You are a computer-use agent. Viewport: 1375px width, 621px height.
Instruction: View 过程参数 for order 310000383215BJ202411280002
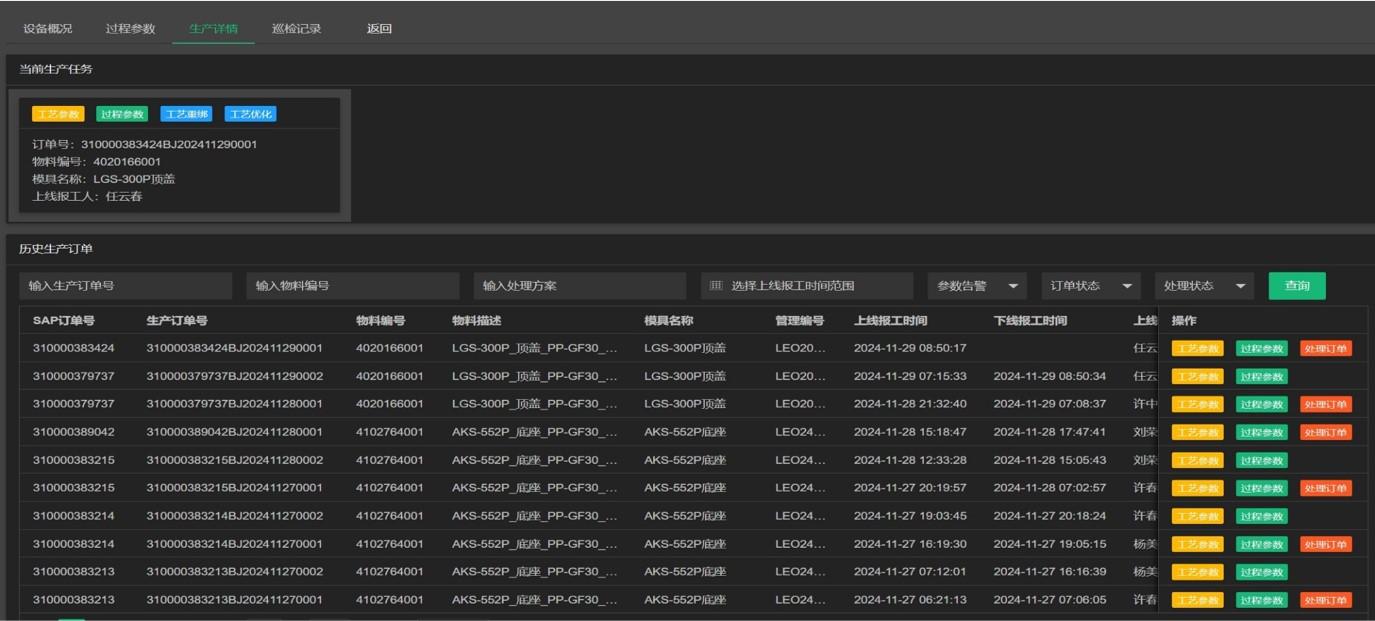(x=1261, y=461)
